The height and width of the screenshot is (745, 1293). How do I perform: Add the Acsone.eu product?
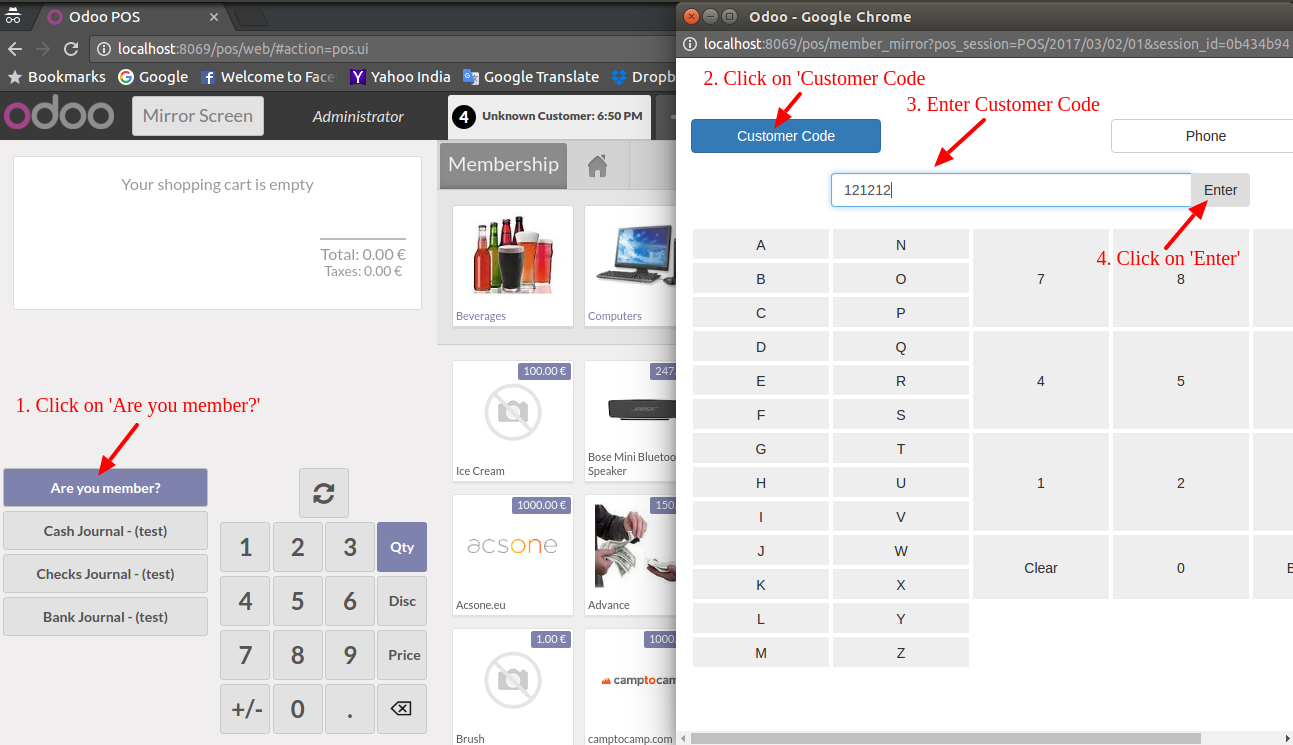(513, 555)
